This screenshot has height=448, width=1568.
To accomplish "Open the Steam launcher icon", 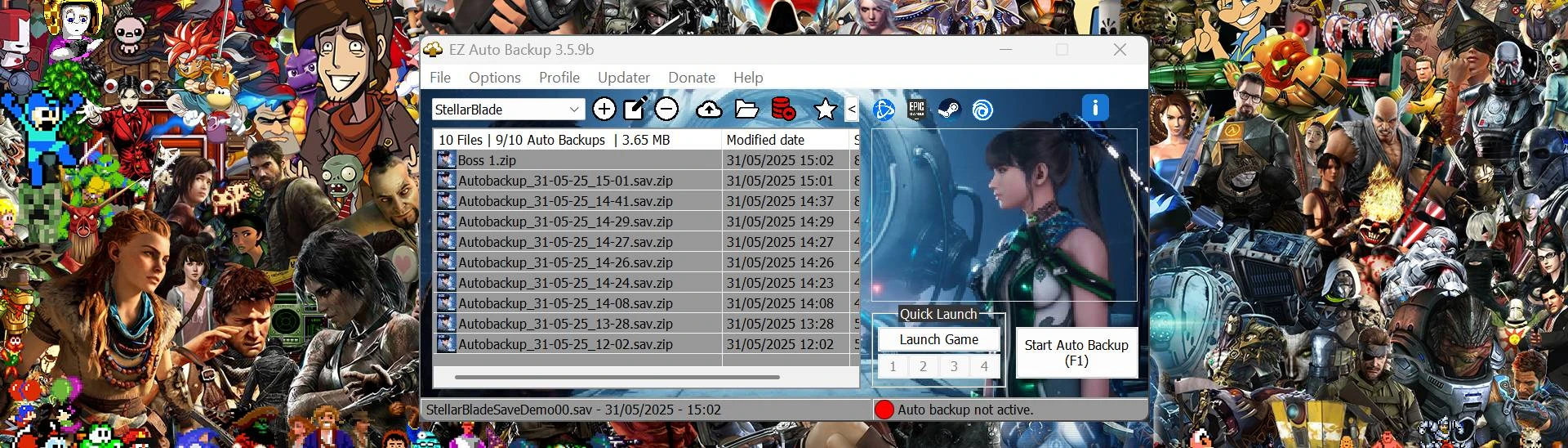I will pyautogui.click(x=949, y=109).
